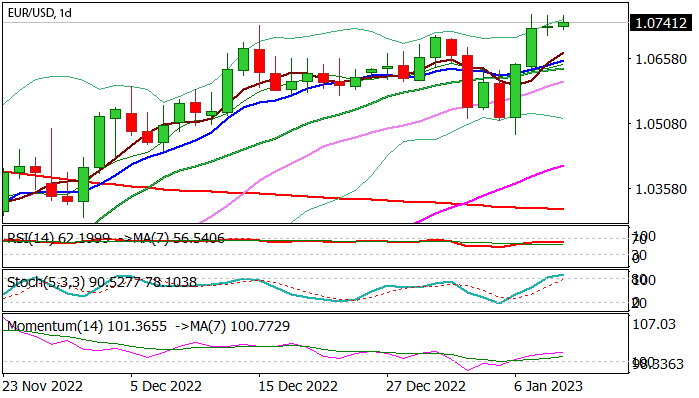Click the red candle on 15 Dec 2022
Viewport: 699px width, 398px height.
259,61
